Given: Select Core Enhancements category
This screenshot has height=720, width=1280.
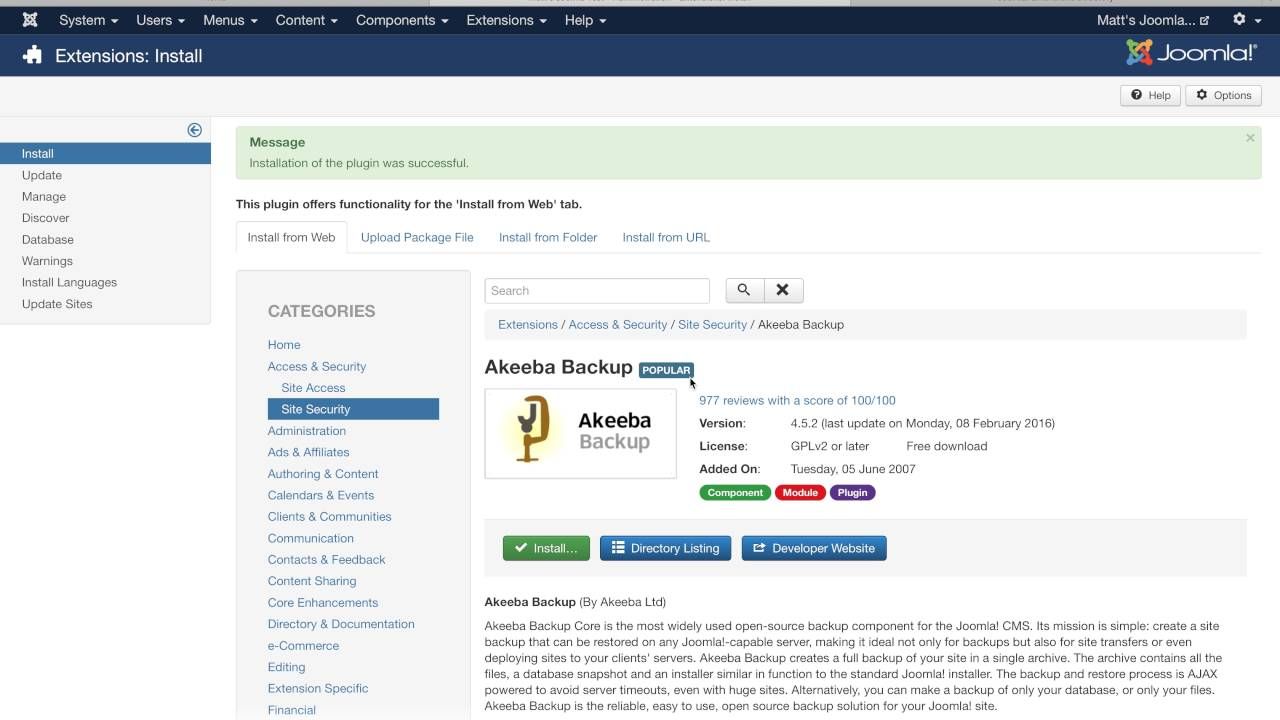Looking at the screenshot, I should [323, 603].
